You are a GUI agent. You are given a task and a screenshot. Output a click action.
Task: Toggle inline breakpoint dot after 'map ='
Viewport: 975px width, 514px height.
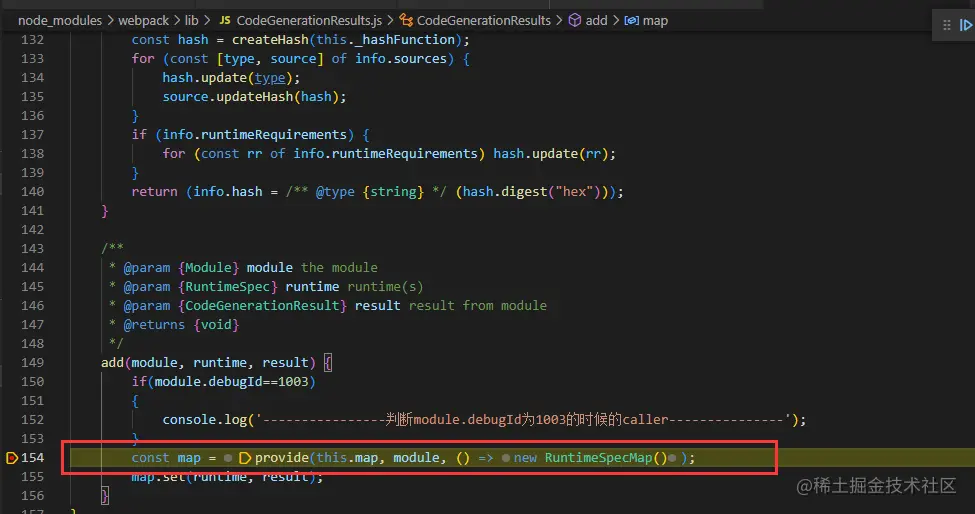(228, 458)
